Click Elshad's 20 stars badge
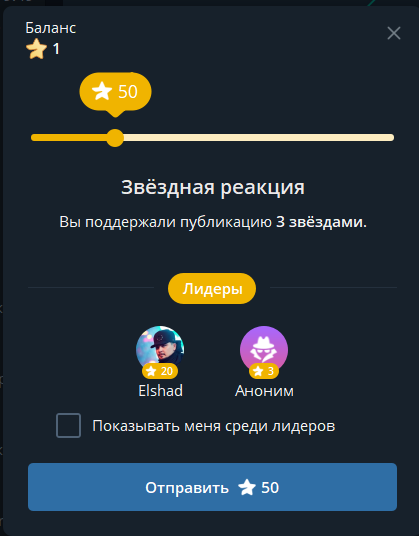 (x=160, y=371)
